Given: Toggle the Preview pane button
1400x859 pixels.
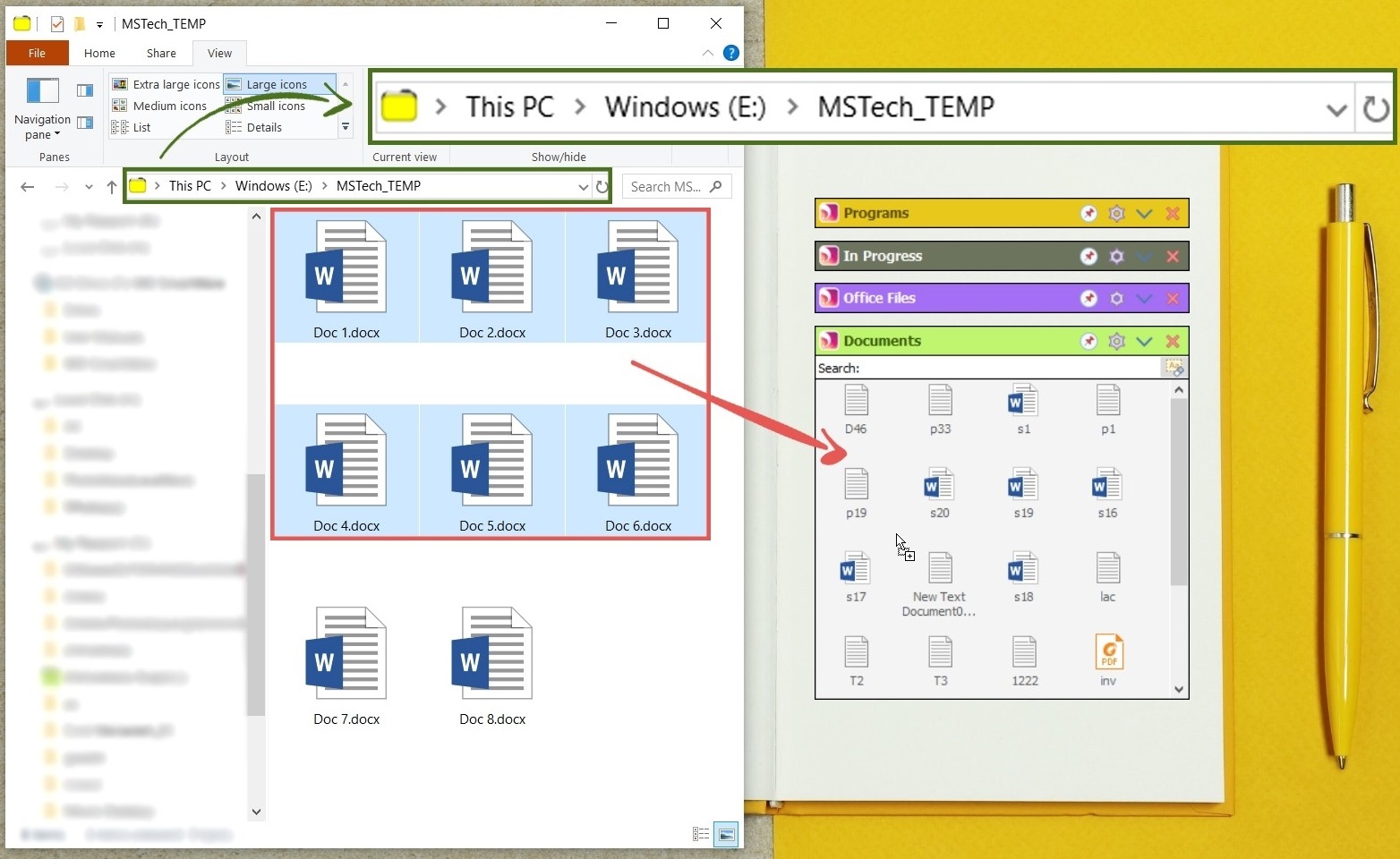Looking at the screenshot, I should (x=85, y=90).
